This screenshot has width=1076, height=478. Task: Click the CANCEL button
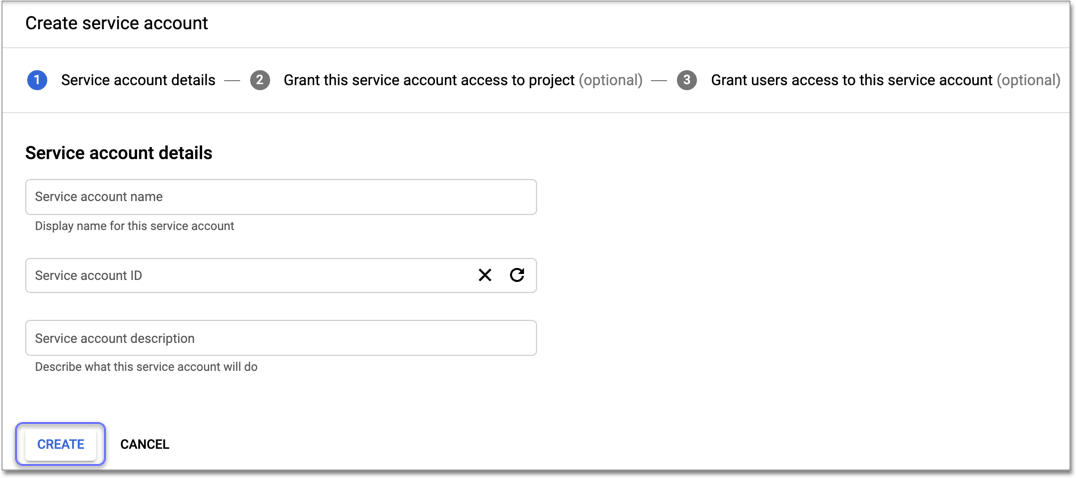[x=145, y=444]
